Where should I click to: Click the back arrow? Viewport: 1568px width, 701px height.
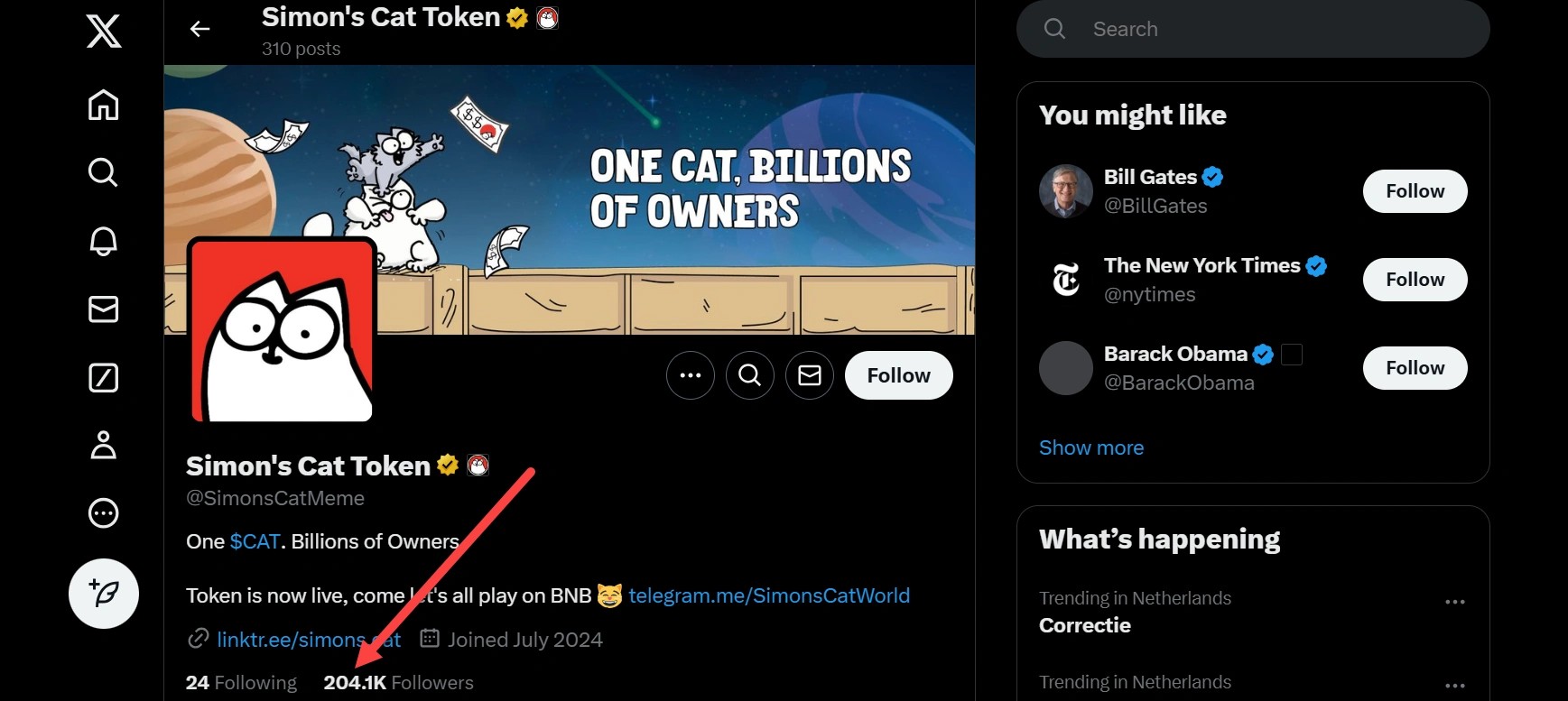coord(199,30)
